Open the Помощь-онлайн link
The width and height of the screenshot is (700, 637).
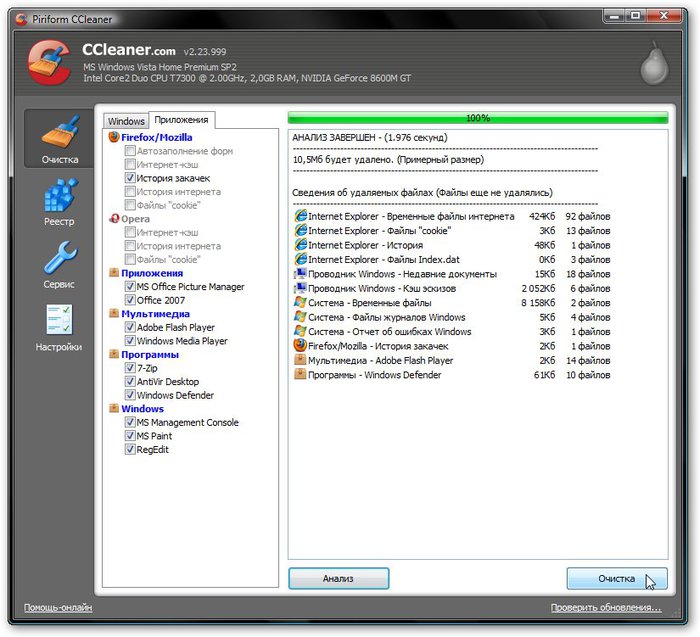click(58, 608)
